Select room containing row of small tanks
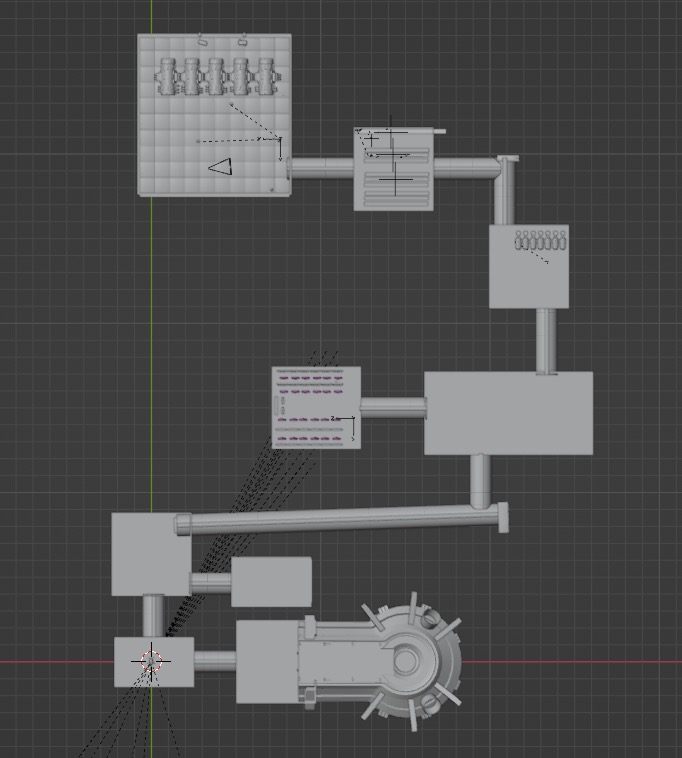This screenshot has height=758, width=682. coord(529,266)
